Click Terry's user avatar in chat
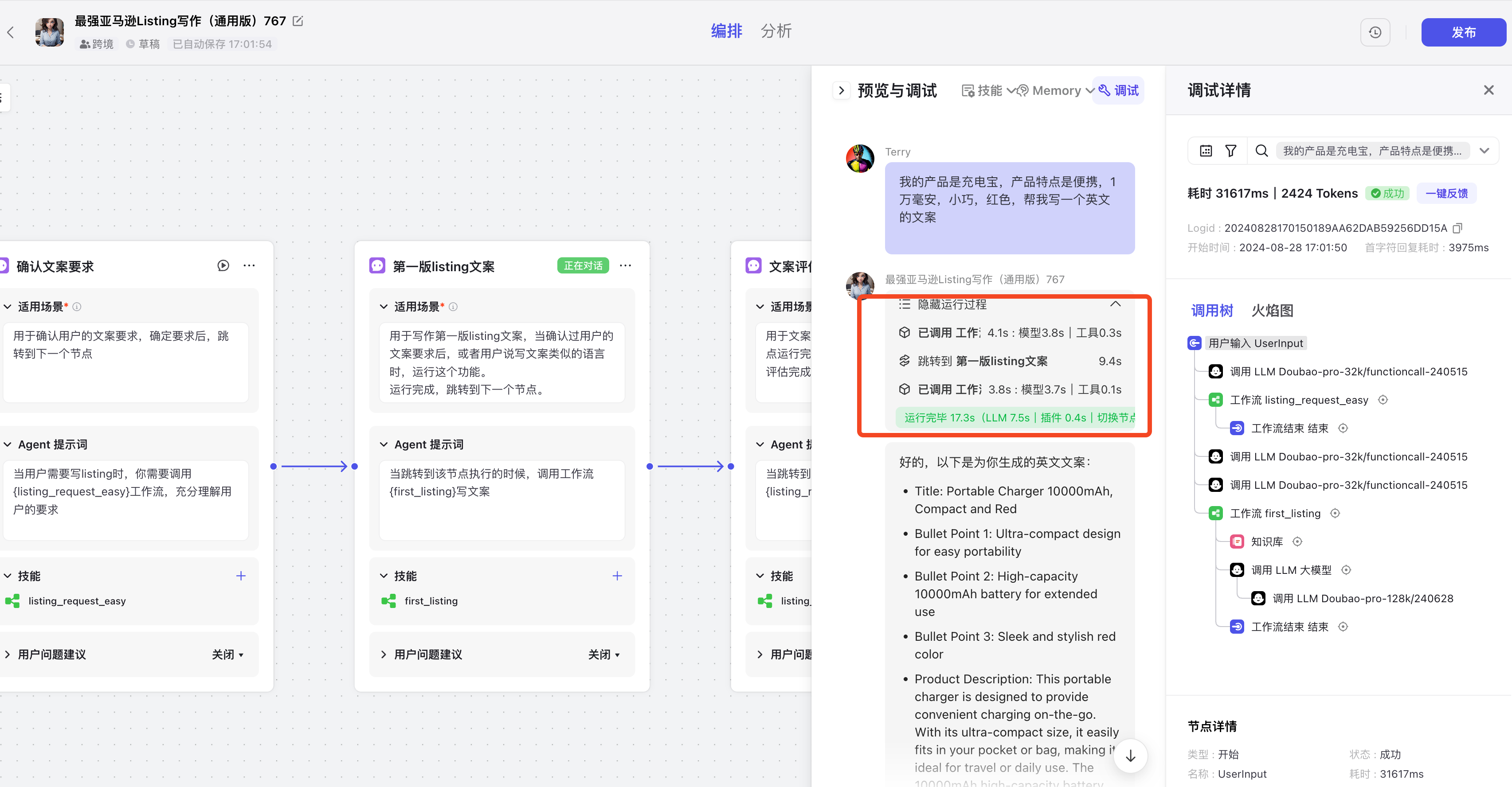The width and height of the screenshot is (1512, 787). pyautogui.click(x=860, y=159)
